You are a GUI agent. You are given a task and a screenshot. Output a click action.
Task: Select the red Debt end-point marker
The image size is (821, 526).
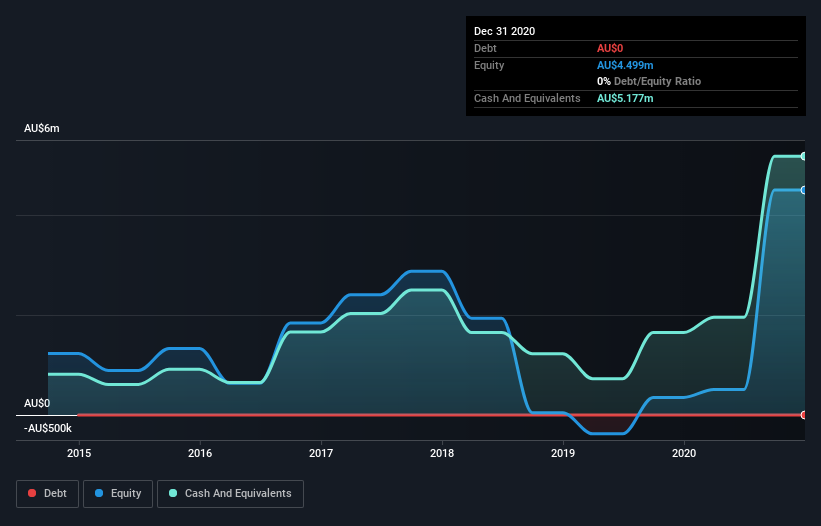804,415
